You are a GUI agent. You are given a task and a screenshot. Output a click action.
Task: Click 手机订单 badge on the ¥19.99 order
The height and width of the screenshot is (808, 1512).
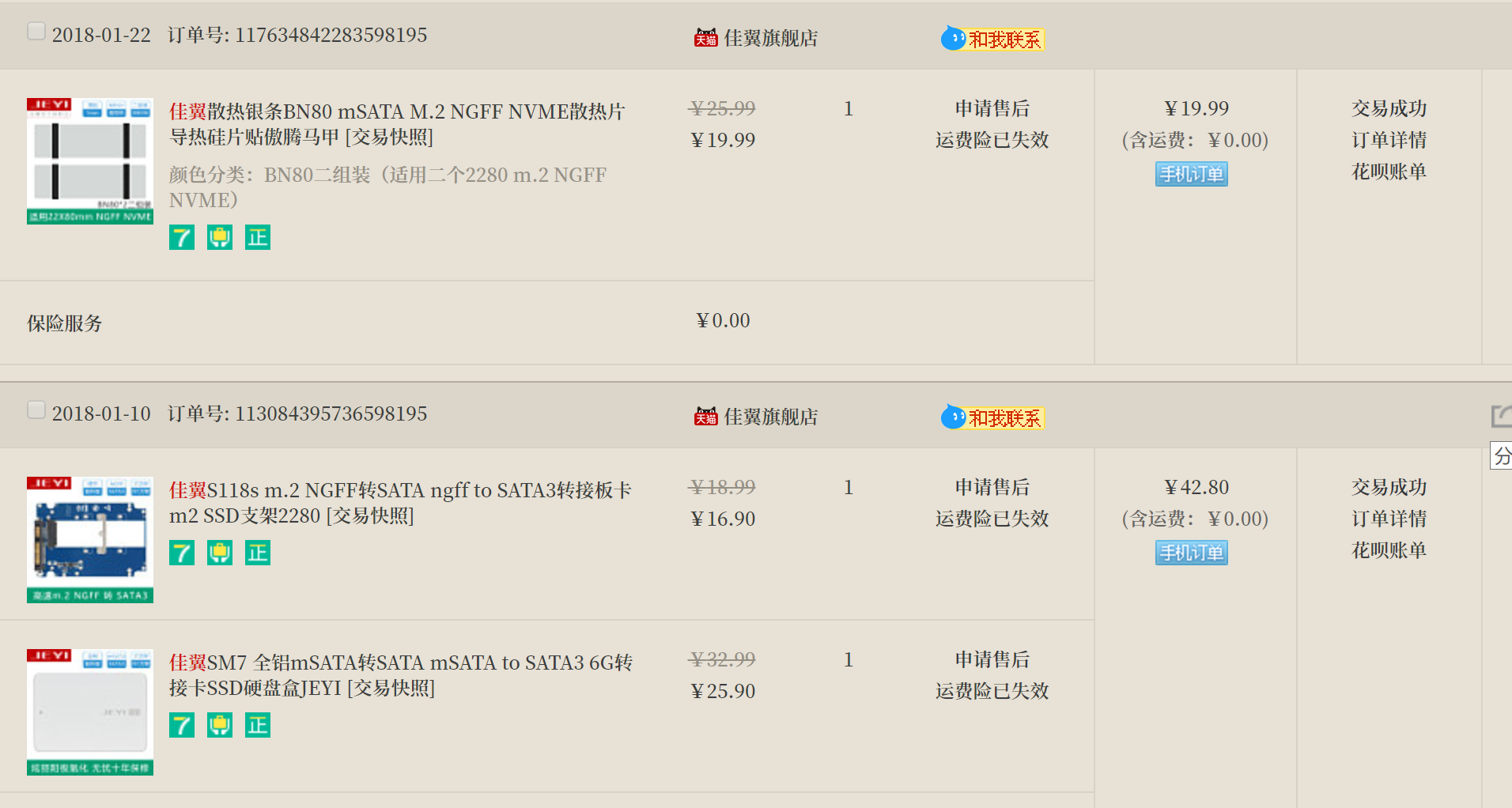1192,174
